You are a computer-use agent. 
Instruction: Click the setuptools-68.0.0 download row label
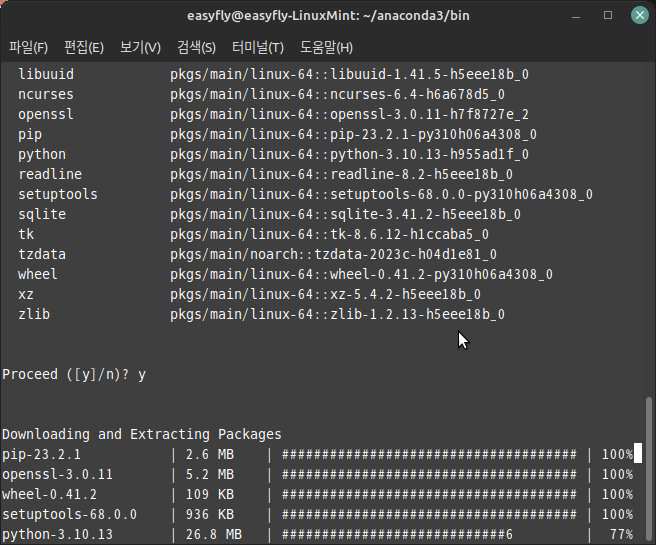point(69,515)
